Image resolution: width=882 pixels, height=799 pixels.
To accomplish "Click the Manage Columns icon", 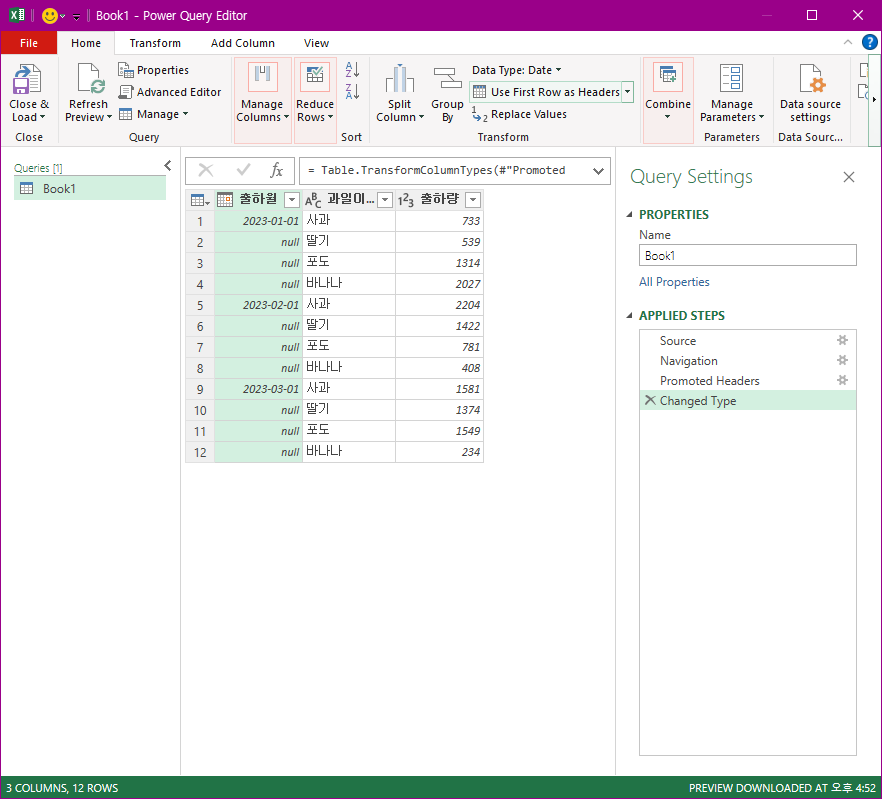I will [263, 77].
